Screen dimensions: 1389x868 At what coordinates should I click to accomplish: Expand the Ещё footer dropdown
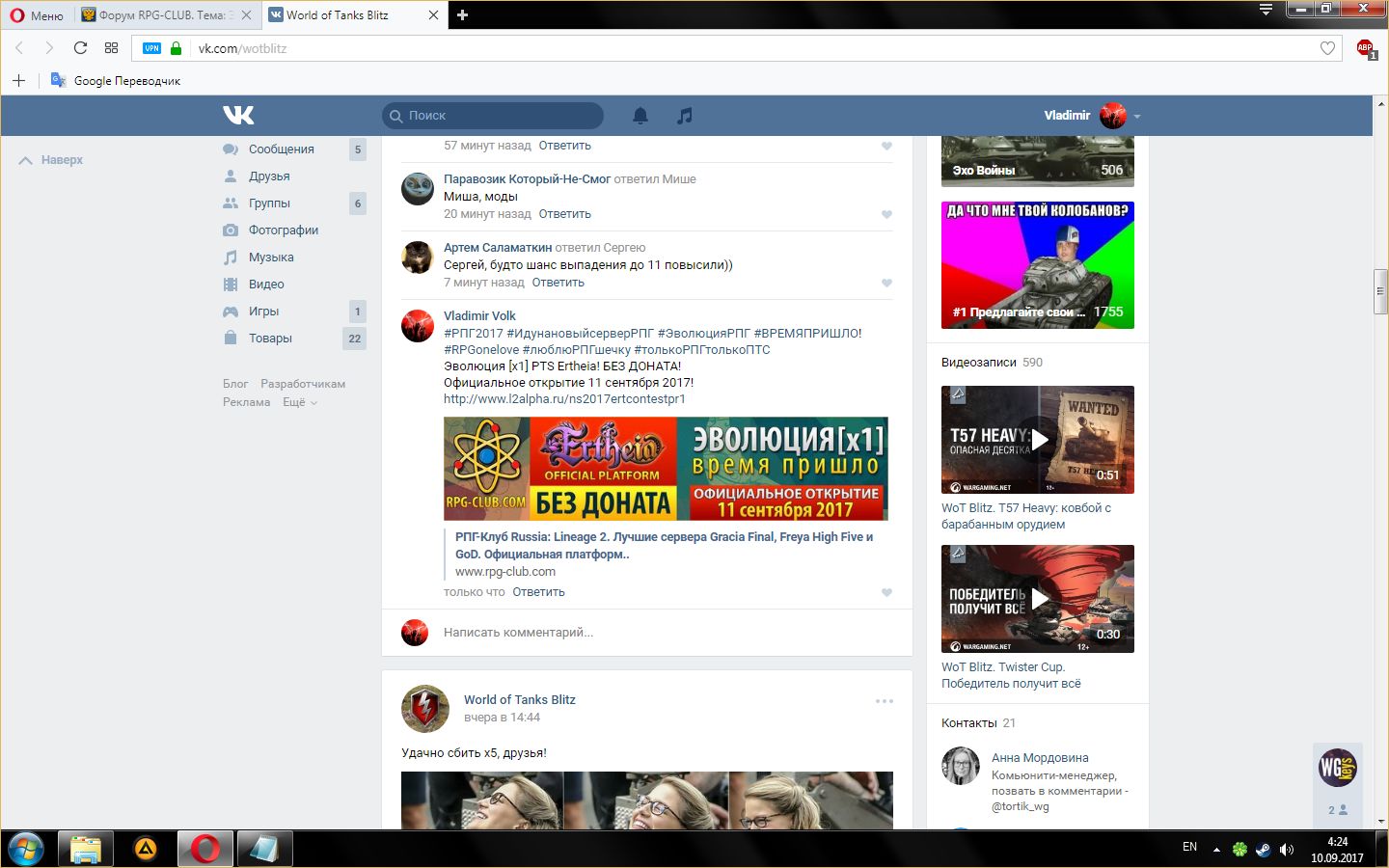(300, 402)
